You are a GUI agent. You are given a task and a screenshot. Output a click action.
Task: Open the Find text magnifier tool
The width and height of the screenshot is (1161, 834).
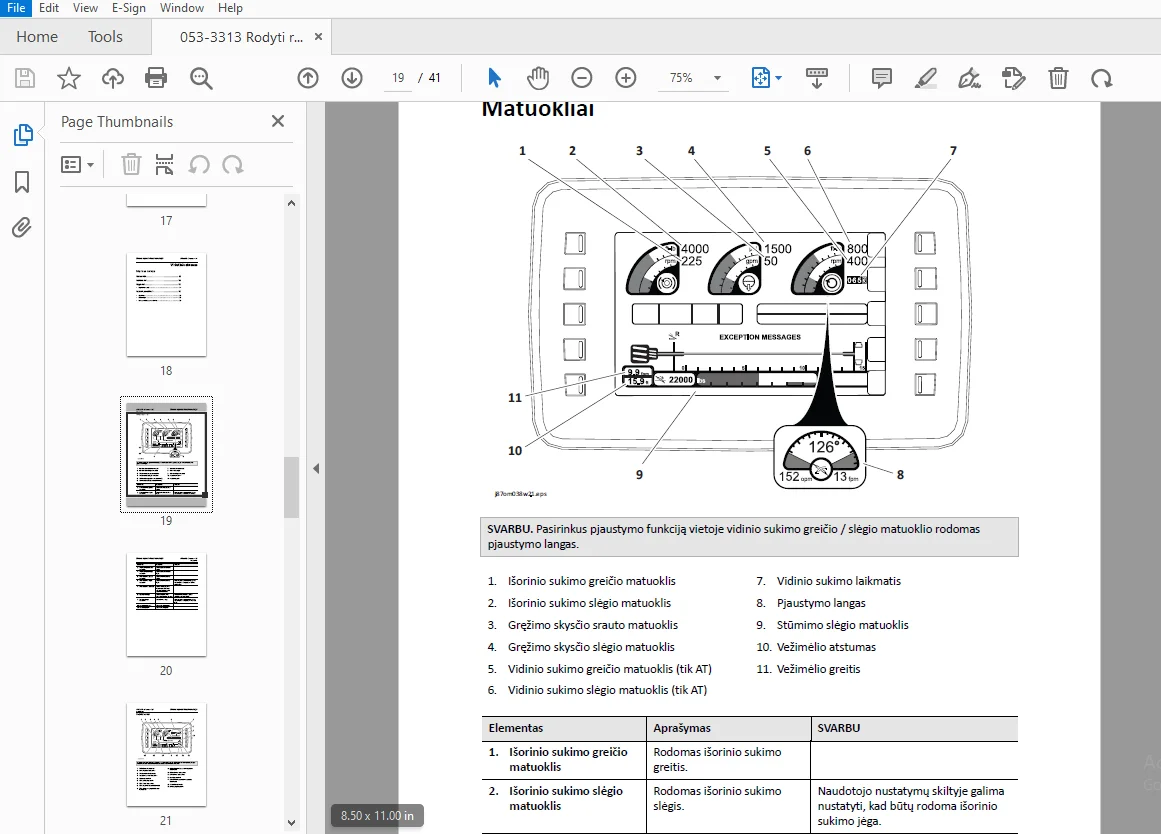click(x=201, y=78)
